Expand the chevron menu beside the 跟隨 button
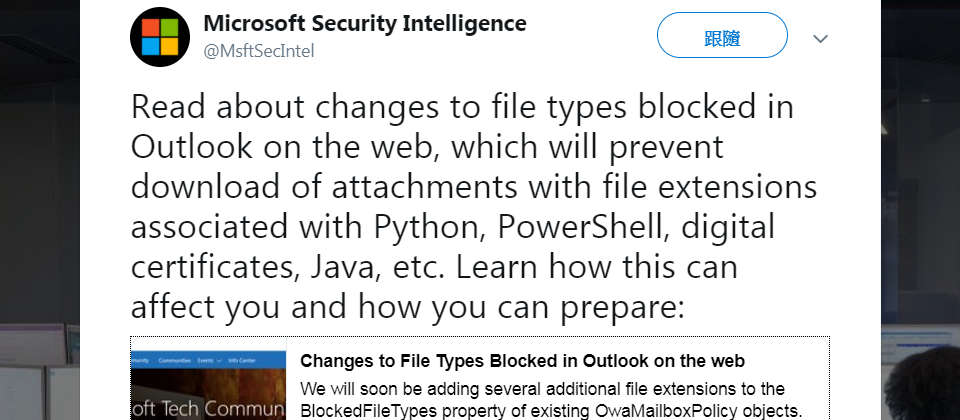Screen dimensions: 960x420 point(820,39)
